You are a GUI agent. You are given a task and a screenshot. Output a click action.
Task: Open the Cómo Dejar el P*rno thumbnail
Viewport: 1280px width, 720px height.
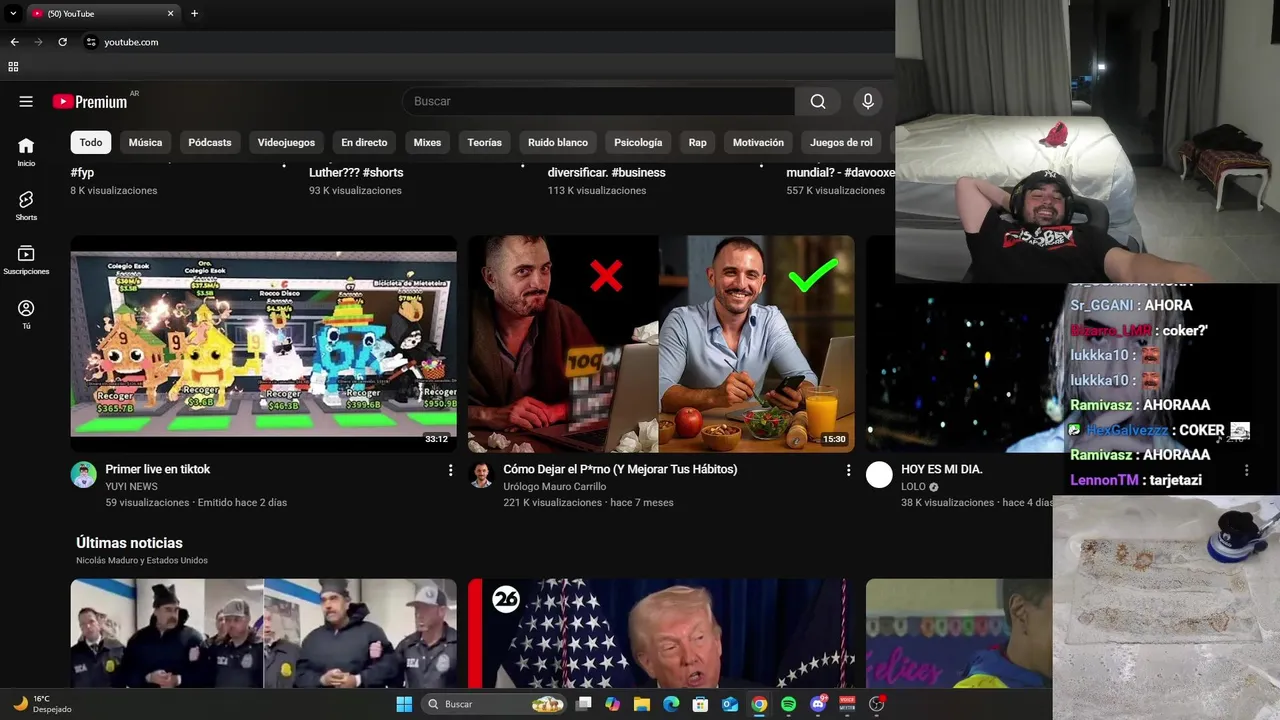tap(661, 344)
